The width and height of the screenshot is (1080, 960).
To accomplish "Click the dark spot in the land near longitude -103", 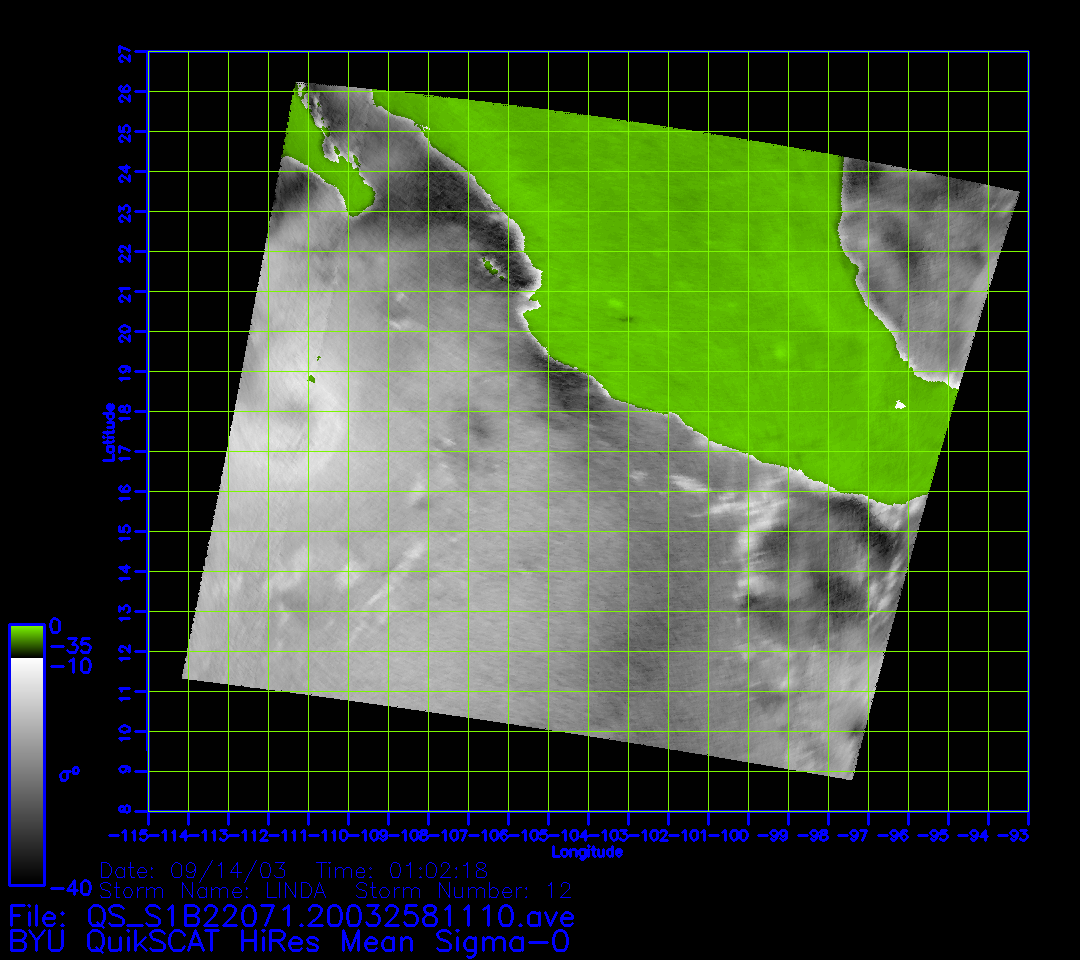I will point(628,319).
